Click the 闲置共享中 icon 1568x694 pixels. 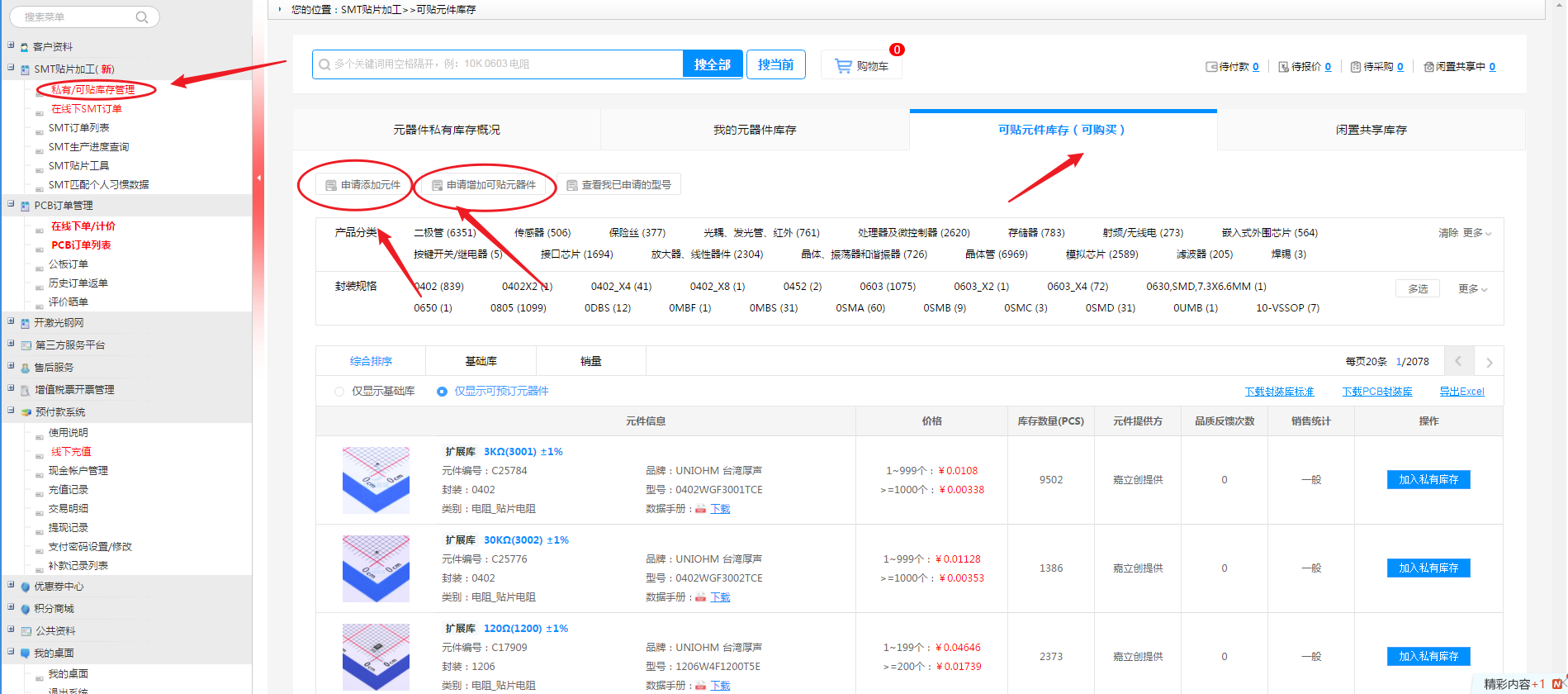pyautogui.click(x=1428, y=67)
